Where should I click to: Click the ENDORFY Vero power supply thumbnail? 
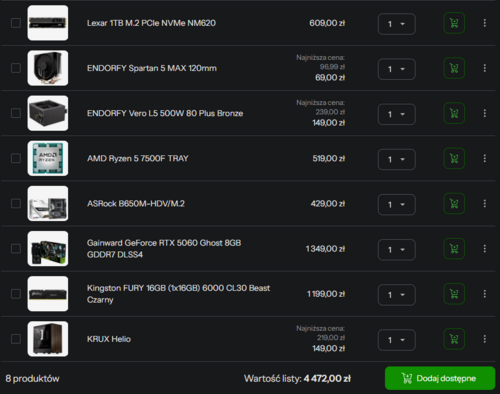click(48, 113)
